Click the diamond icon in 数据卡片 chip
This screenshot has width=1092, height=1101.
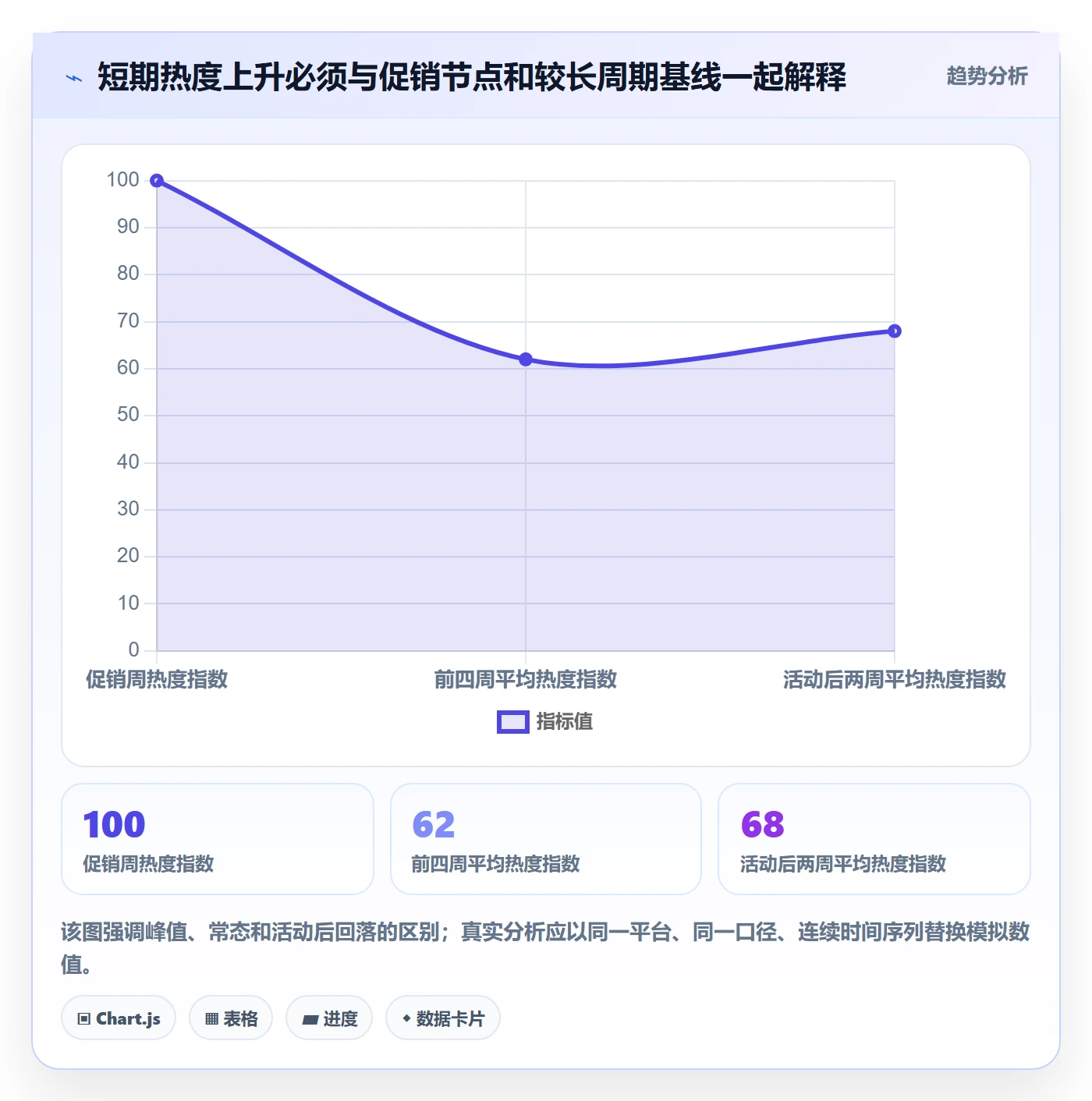[x=406, y=1018]
